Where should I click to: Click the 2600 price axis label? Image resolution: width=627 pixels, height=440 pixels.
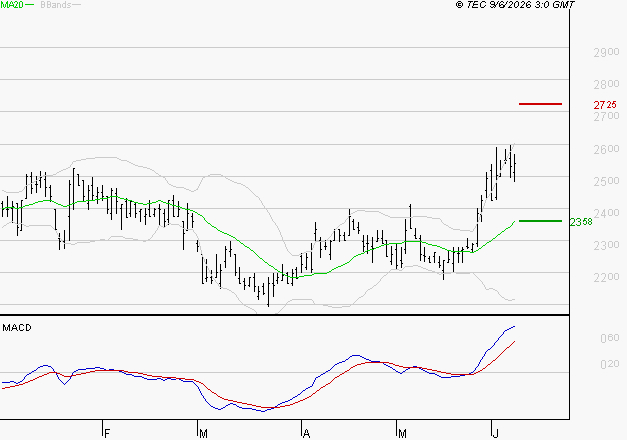[606, 149]
